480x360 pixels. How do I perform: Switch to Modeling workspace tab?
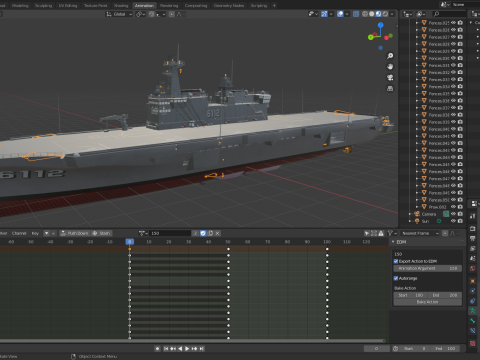(x=20, y=5)
